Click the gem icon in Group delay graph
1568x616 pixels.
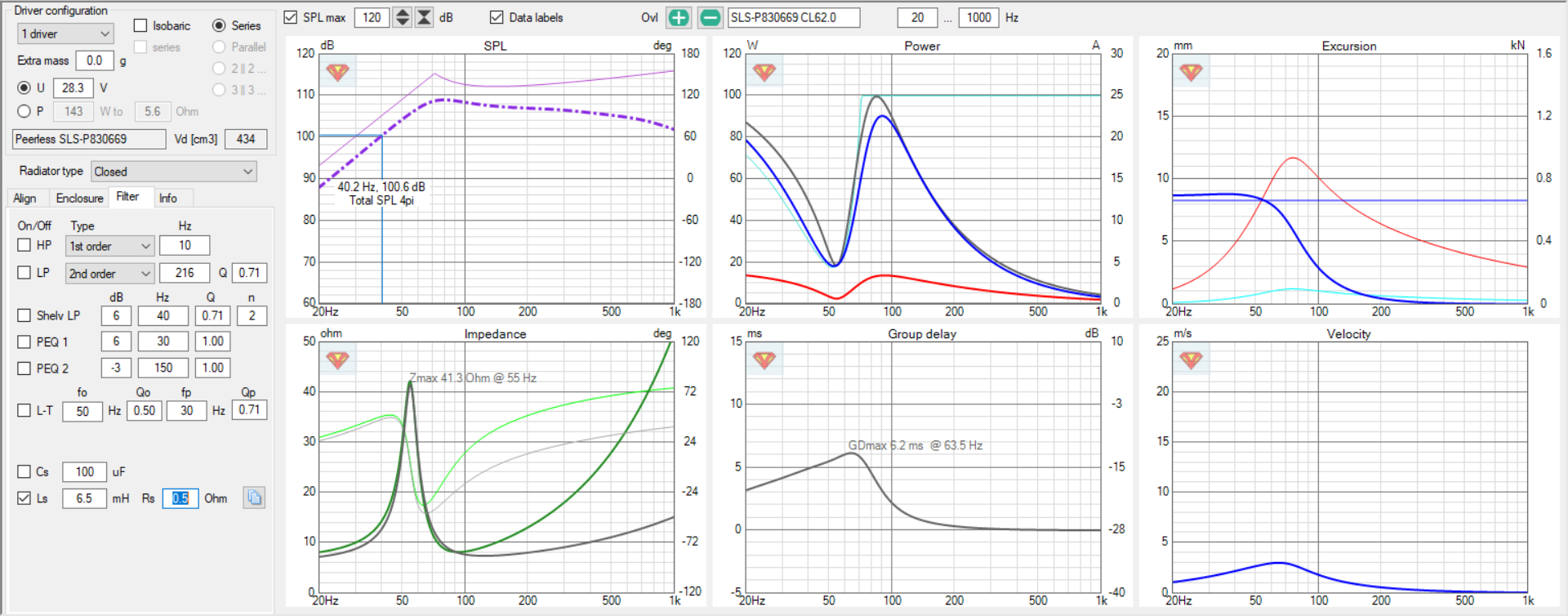point(764,359)
